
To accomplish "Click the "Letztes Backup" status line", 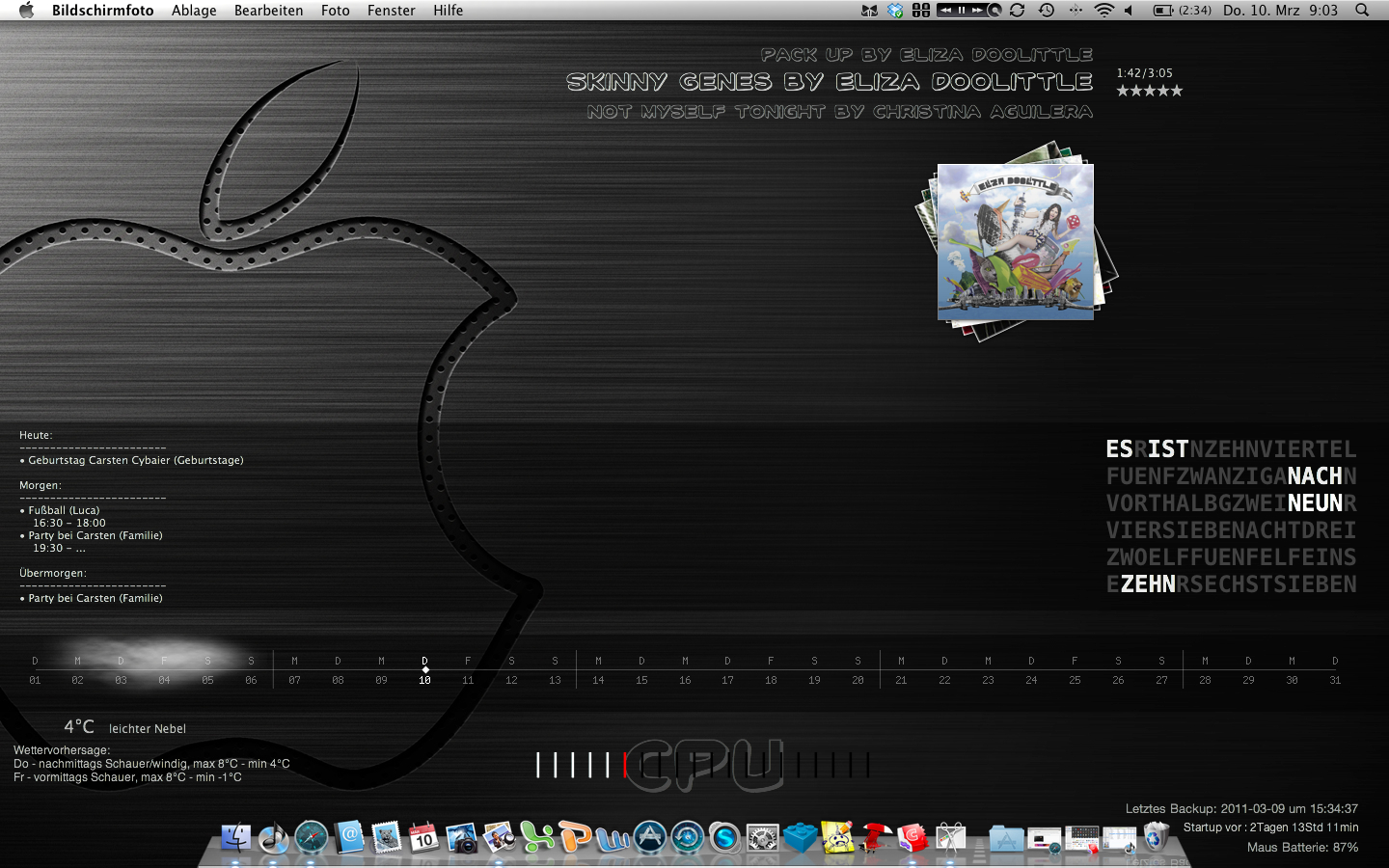I will 1241,808.
